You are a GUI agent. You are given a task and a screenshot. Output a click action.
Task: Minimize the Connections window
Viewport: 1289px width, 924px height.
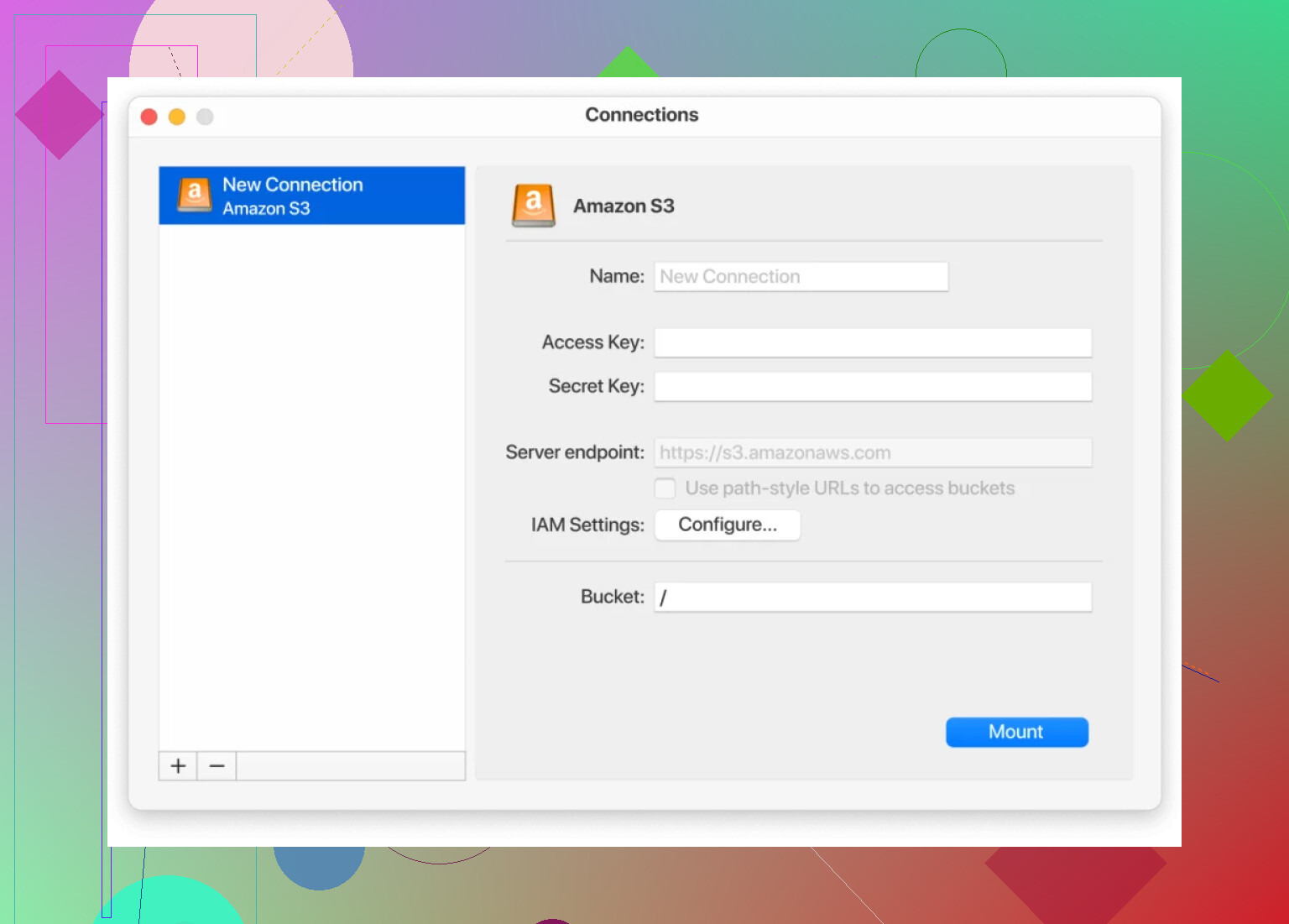(177, 117)
